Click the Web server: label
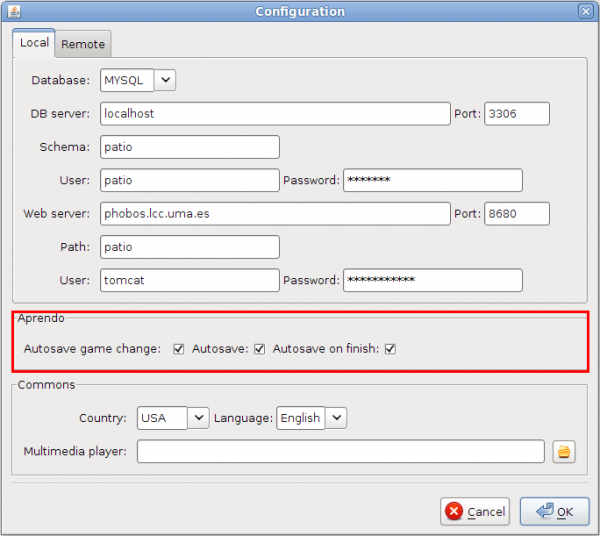 [x=57, y=213]
